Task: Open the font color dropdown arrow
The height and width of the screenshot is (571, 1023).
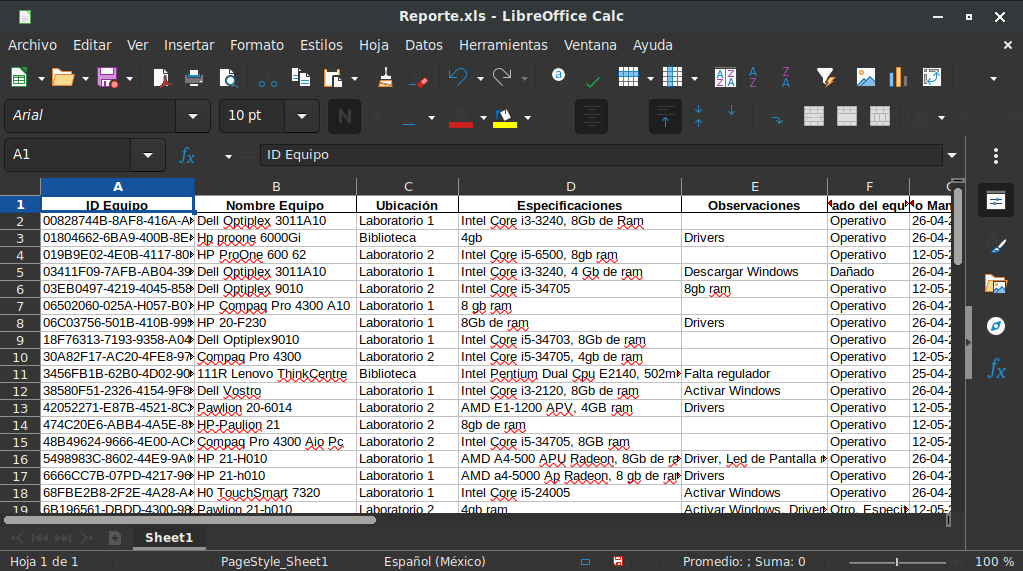Action: coord(483,117)
